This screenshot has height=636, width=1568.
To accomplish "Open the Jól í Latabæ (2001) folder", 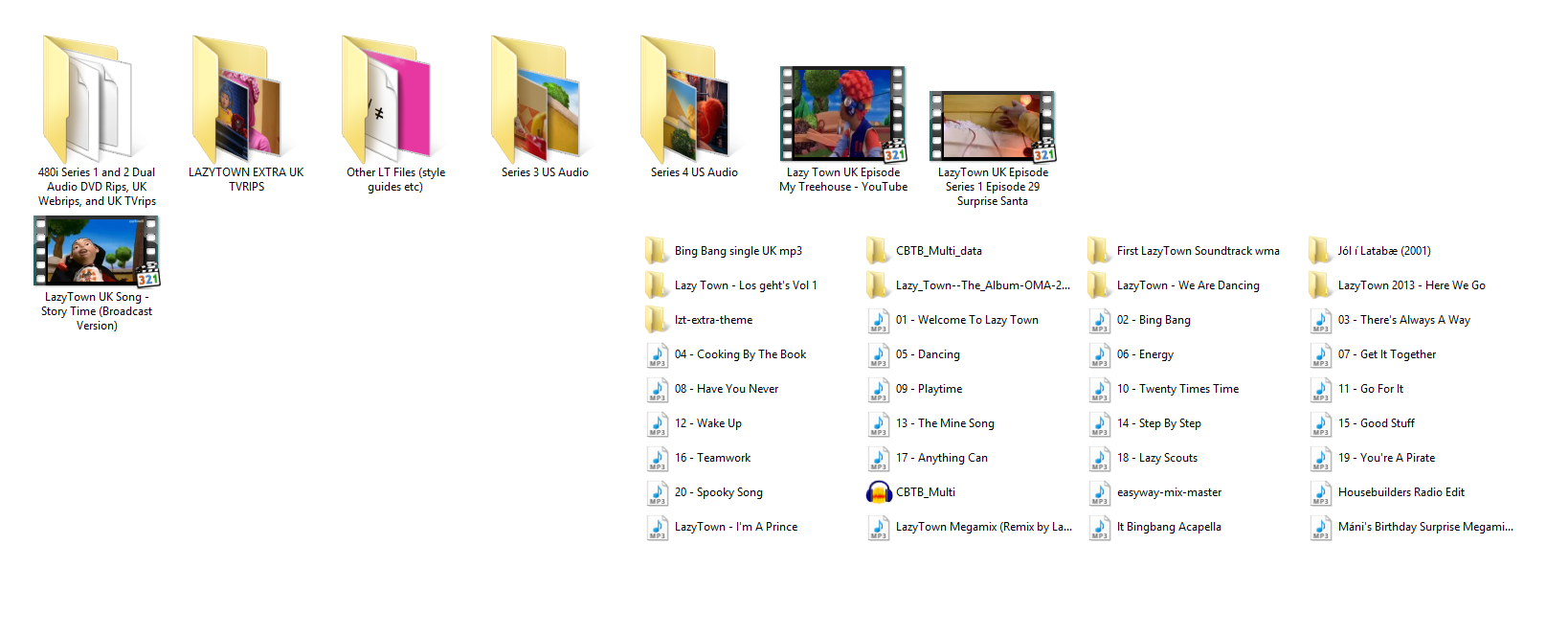I will pos(1383,251).
